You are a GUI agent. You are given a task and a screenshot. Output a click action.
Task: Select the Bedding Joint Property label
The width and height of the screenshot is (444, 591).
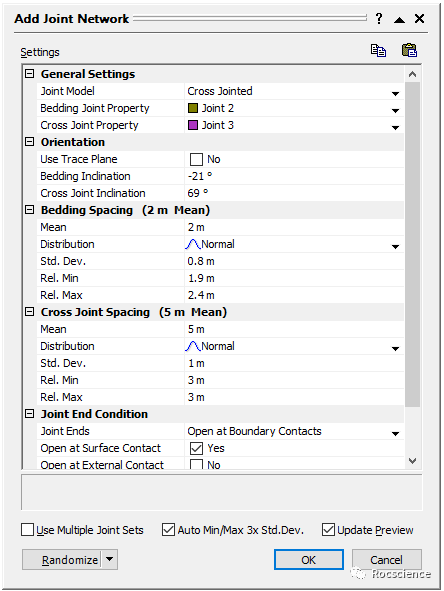(95, 108)
